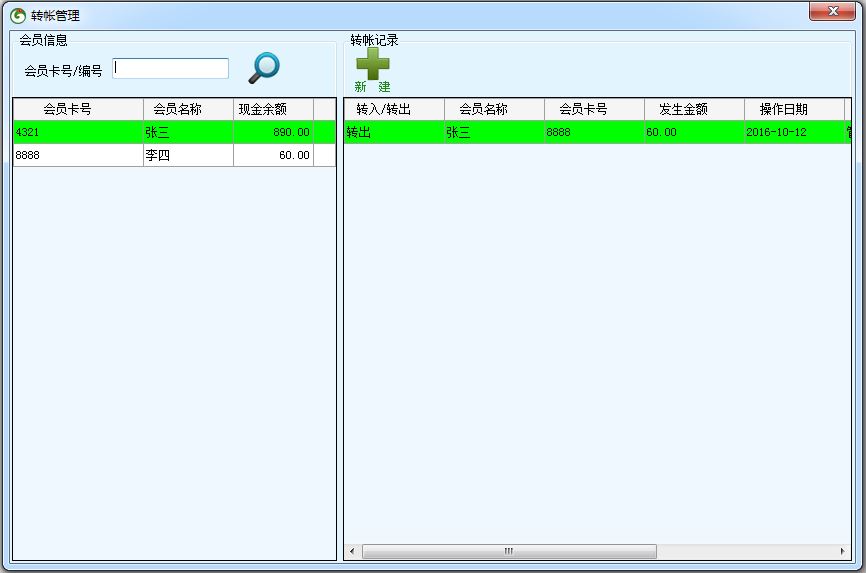The width and height of the screenshot is (866, 573).
Task: Close the 转帐管理 window
Action: point(832,11)
